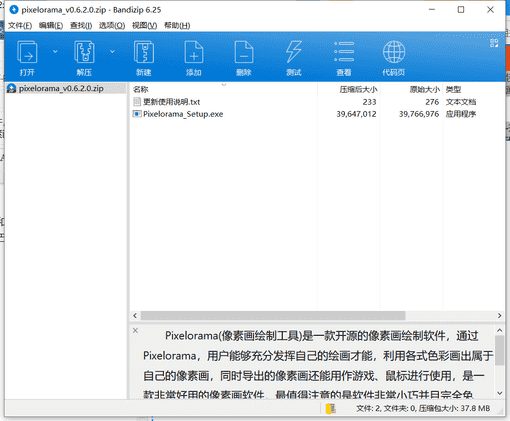Click the comment panel's vertical scrollbar thumb

499,350
